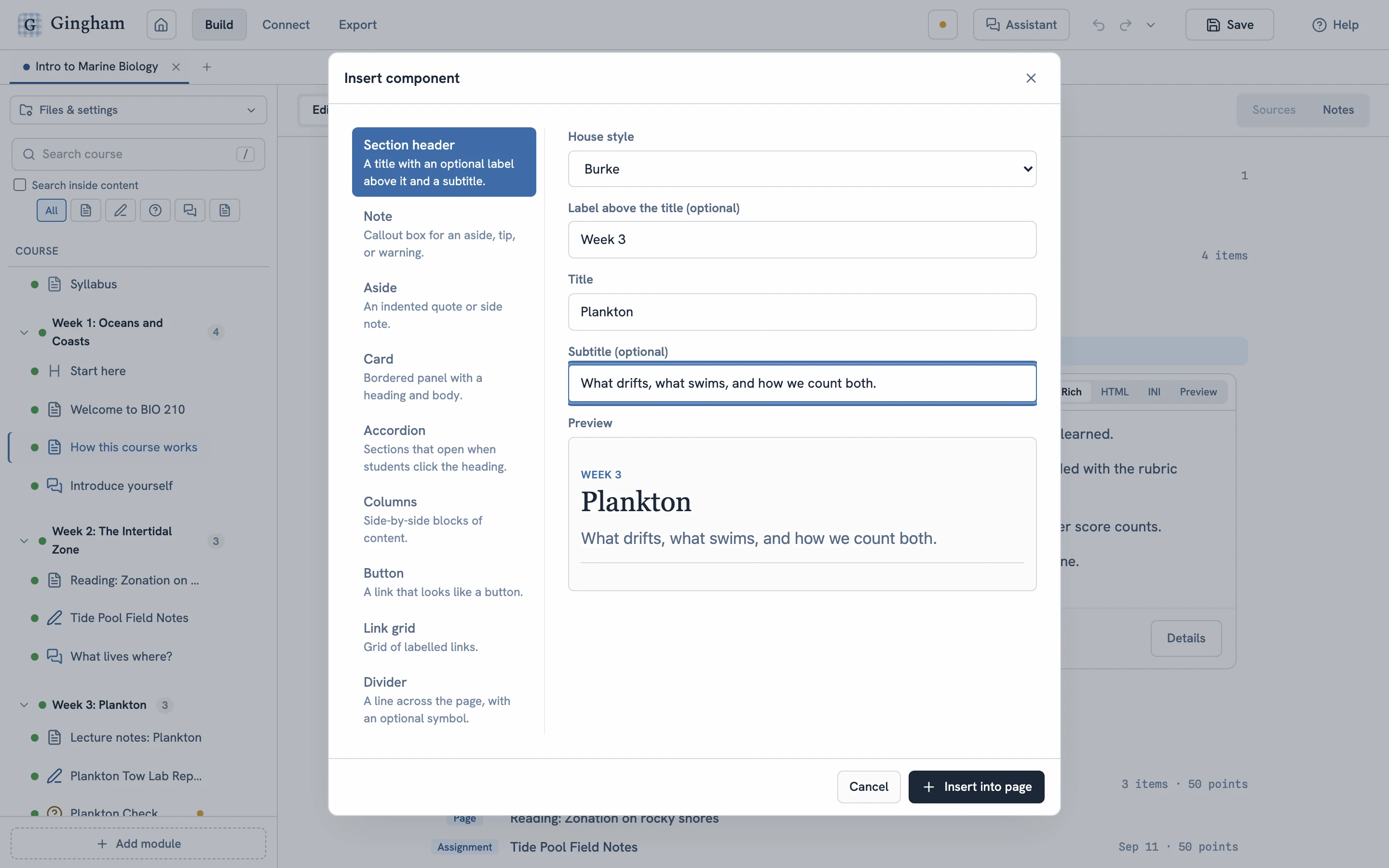The height and width of the screenshot is (868, 1389).
Task: Select the Accordion component
Action: 444,448
